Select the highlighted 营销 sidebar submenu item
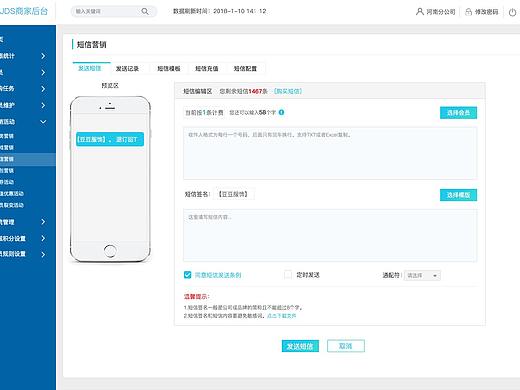 click(28, 159)
